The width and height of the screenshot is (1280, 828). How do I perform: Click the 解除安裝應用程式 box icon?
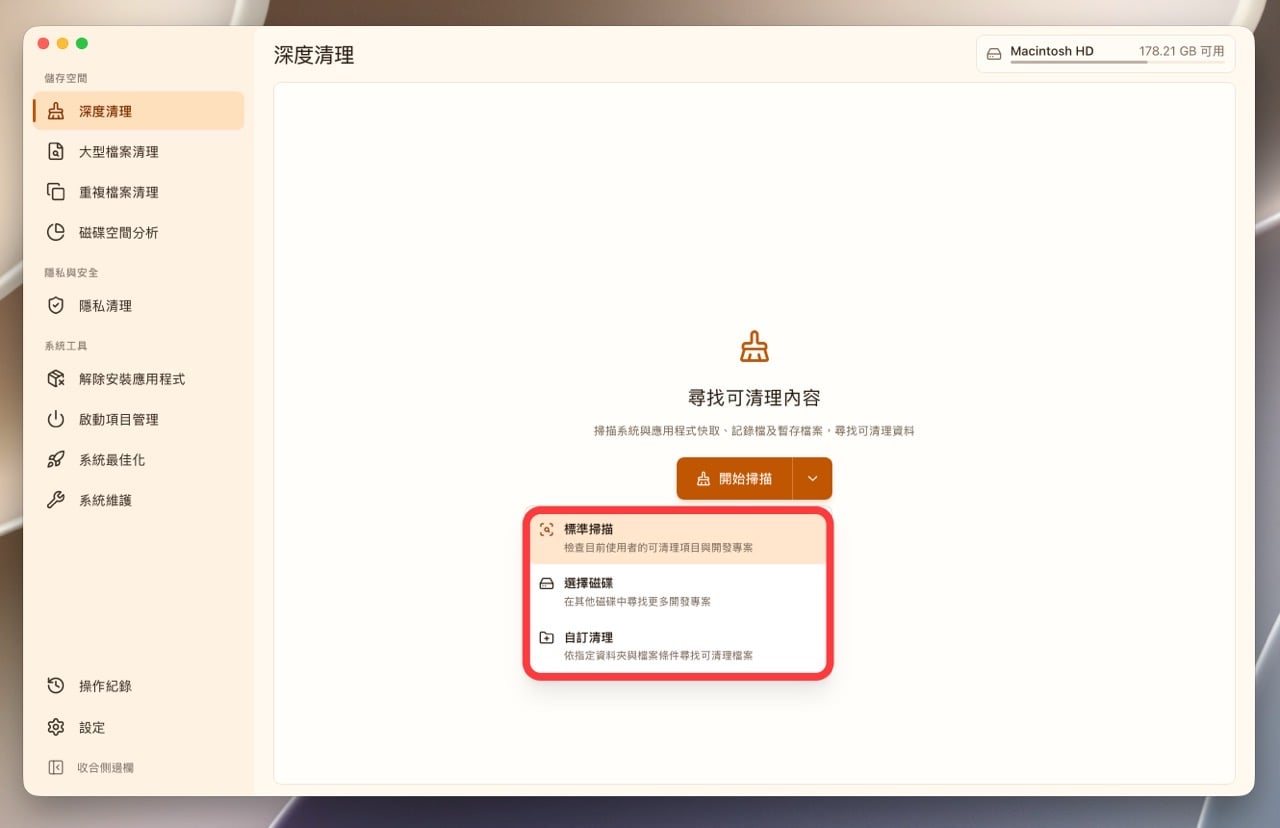tap(56, 379)
